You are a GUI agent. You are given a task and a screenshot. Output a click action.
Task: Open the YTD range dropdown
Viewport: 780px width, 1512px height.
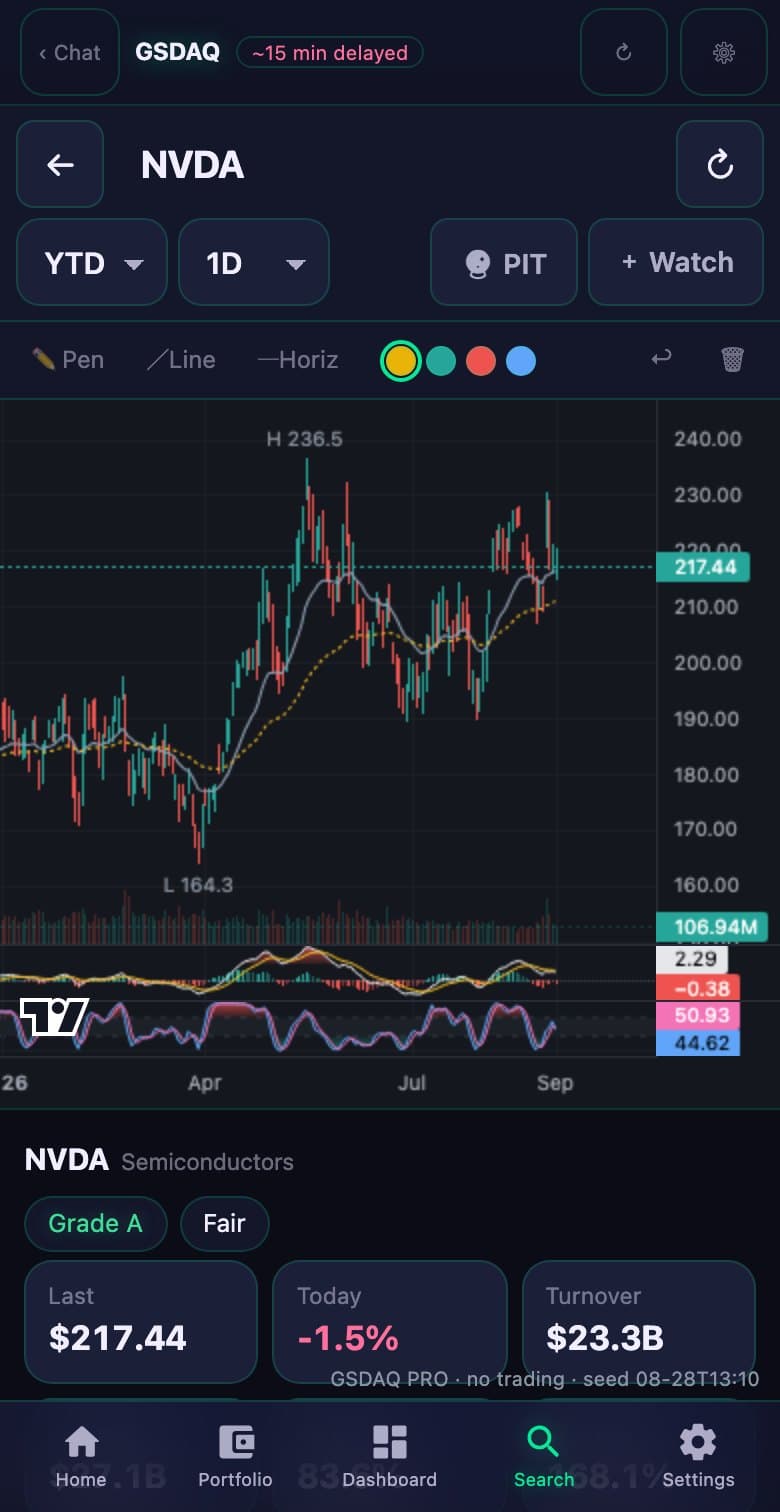coord(92,262)
